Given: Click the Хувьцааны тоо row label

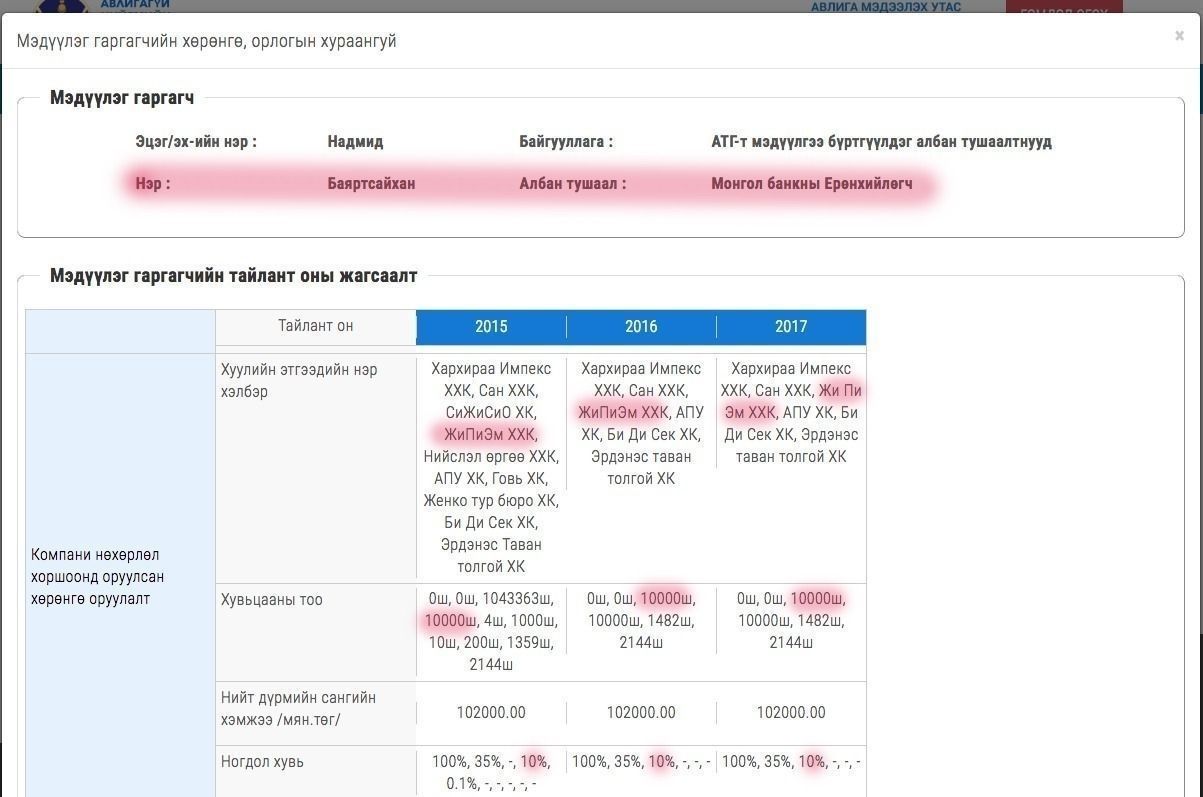Looking at the screenshot, I should (272, 600).
